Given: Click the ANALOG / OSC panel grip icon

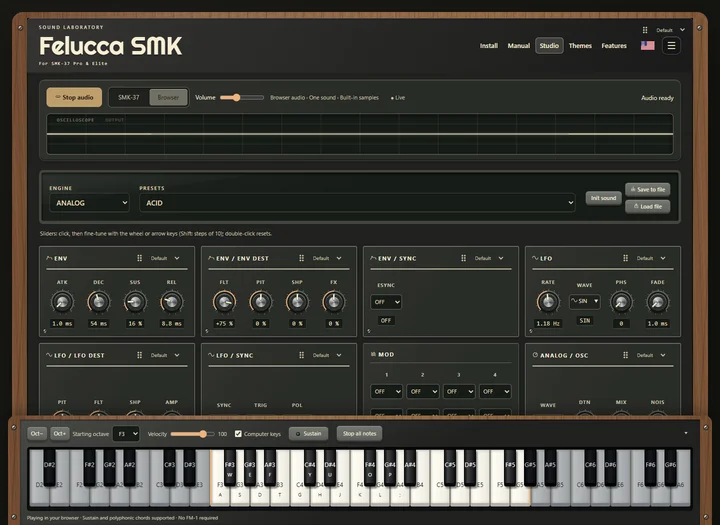Looking at the screenshot, I should (x=625, y=355).
